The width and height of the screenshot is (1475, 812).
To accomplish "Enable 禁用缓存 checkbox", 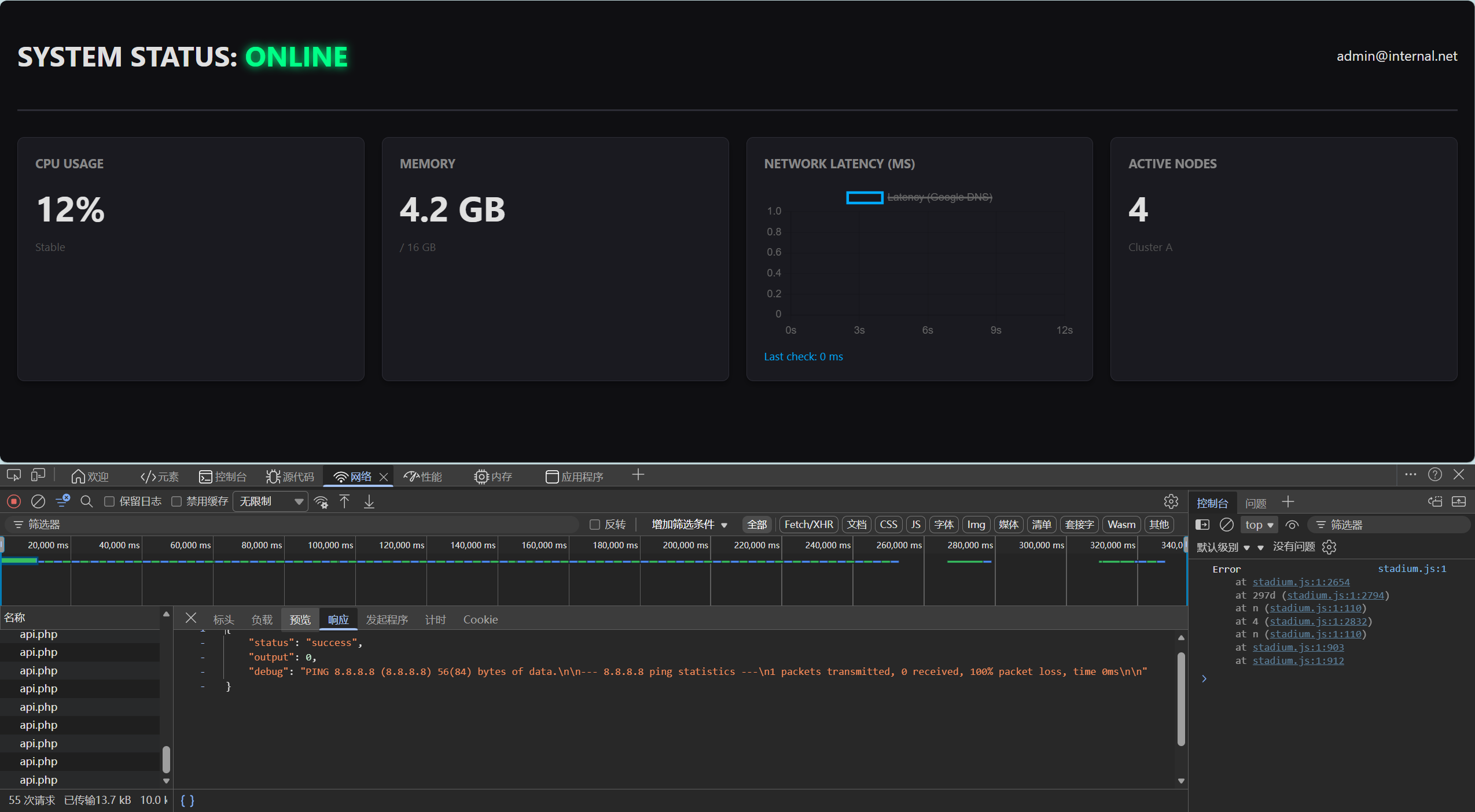I will [176, 501].
